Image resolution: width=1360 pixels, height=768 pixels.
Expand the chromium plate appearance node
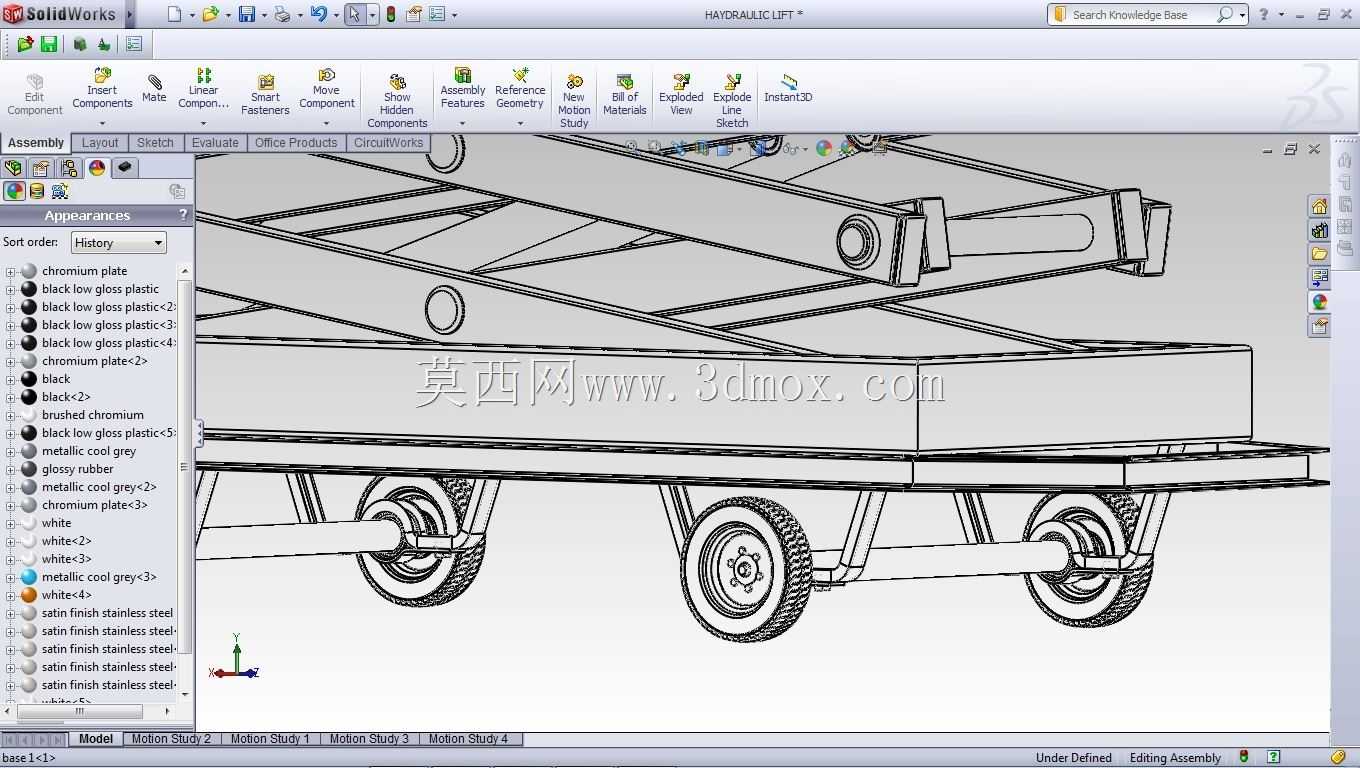[10, 271]
